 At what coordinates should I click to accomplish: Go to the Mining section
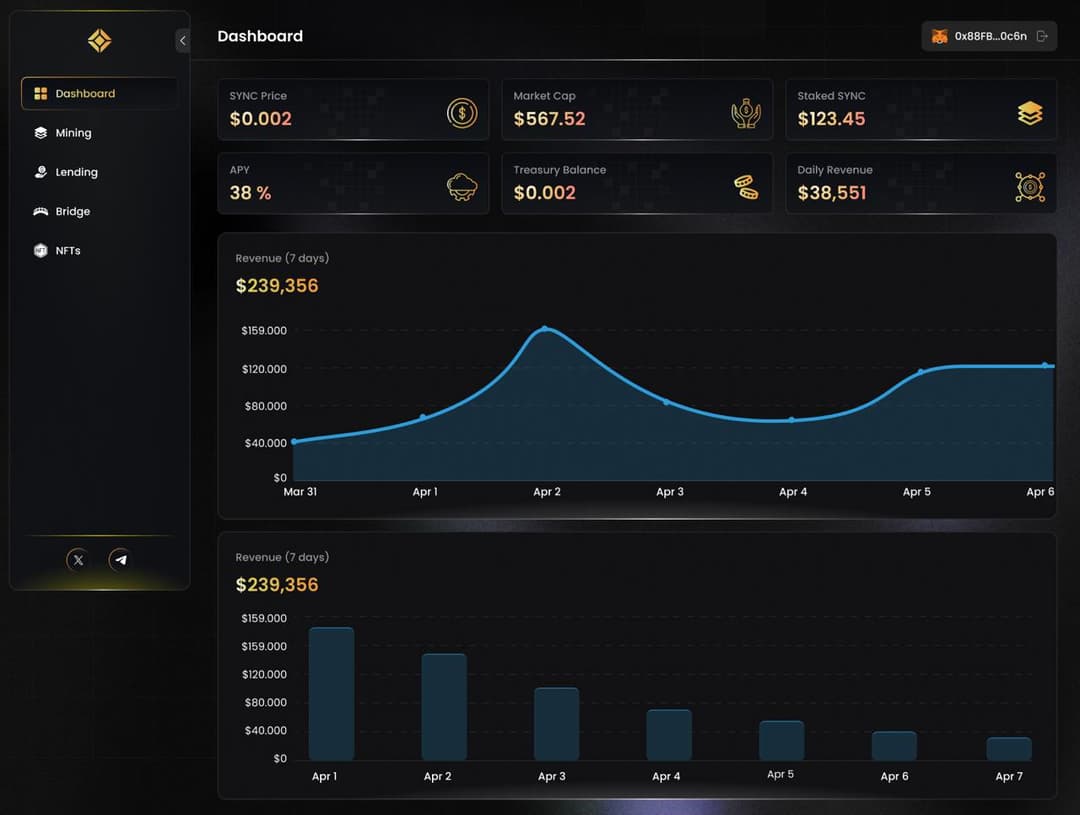tap(73, 133)
